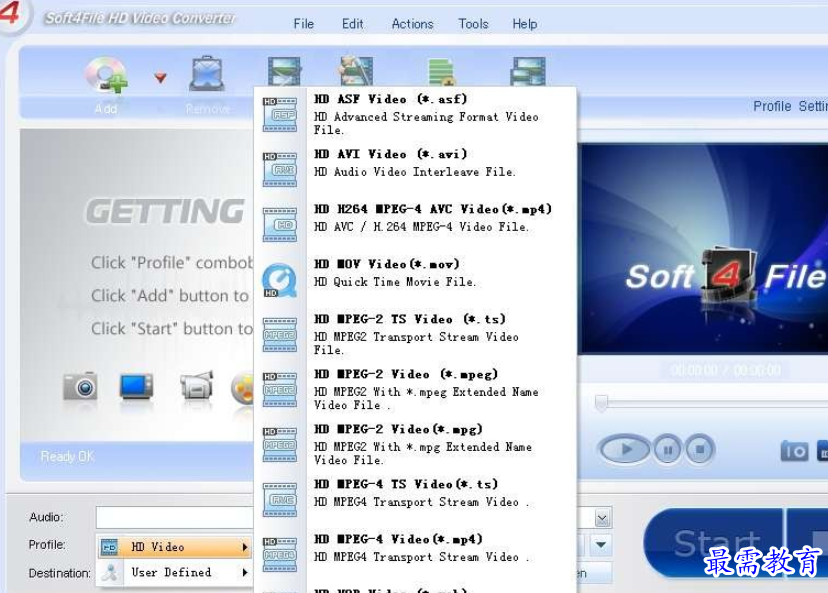Open the Profile combo box arrow
The width and height of the screenshot is (828, 593).
point(601,545)
